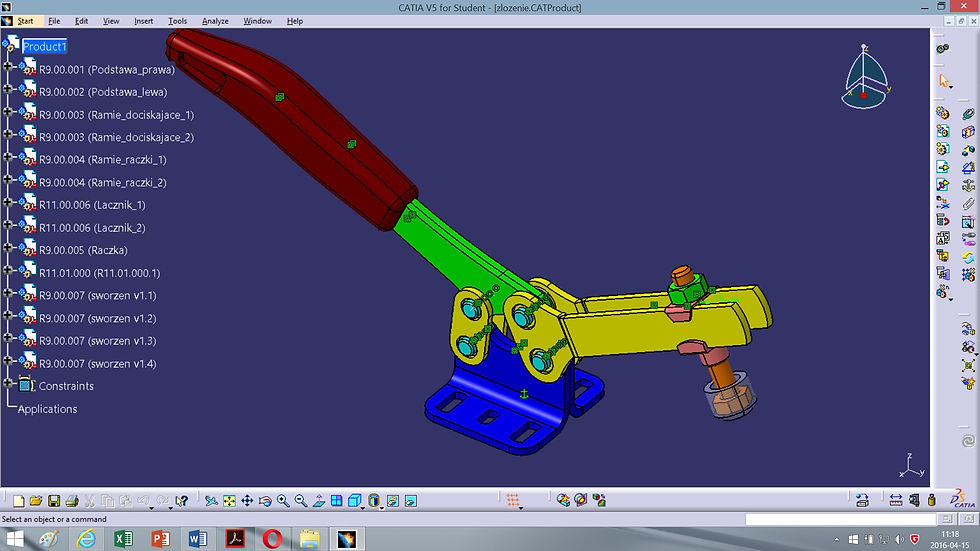The width and height of the screenshot is (980, 551).
Task: Click the New document icon
Action: tap(18, 500)
